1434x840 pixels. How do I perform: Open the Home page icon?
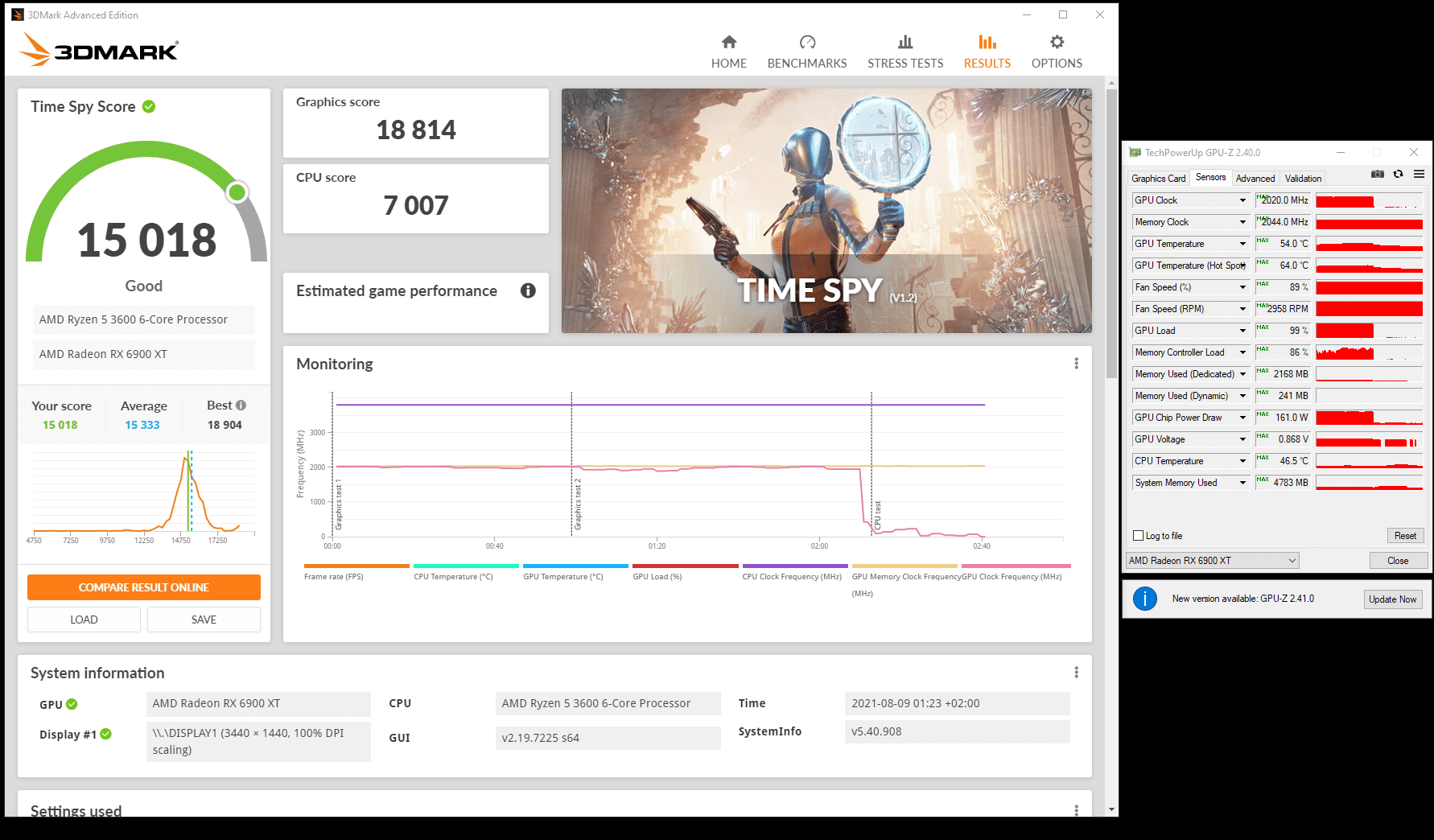[x=729, y=42]
